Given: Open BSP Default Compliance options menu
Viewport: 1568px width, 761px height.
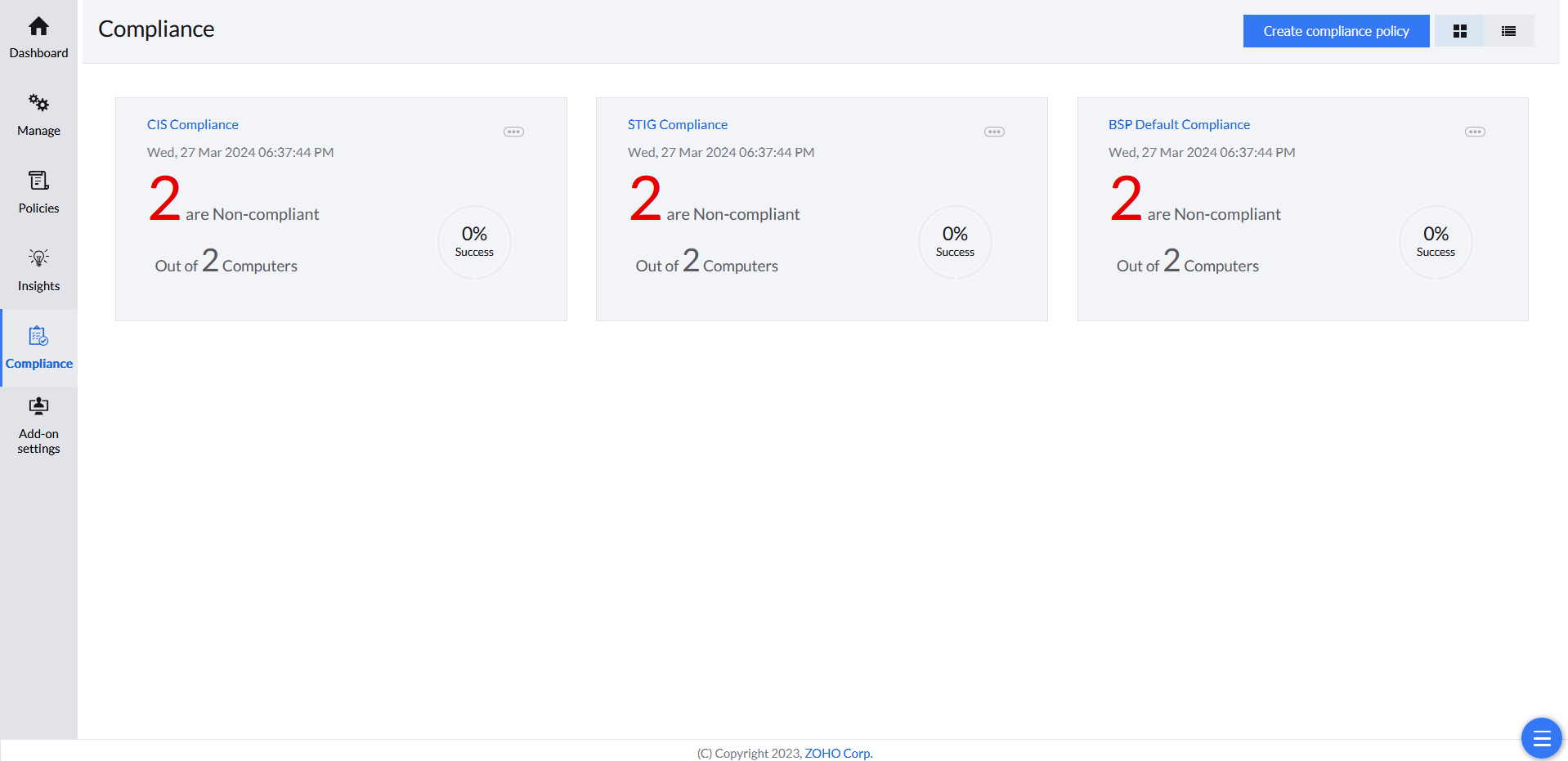Looking at the screenshot, I should tap(1475, 132).
